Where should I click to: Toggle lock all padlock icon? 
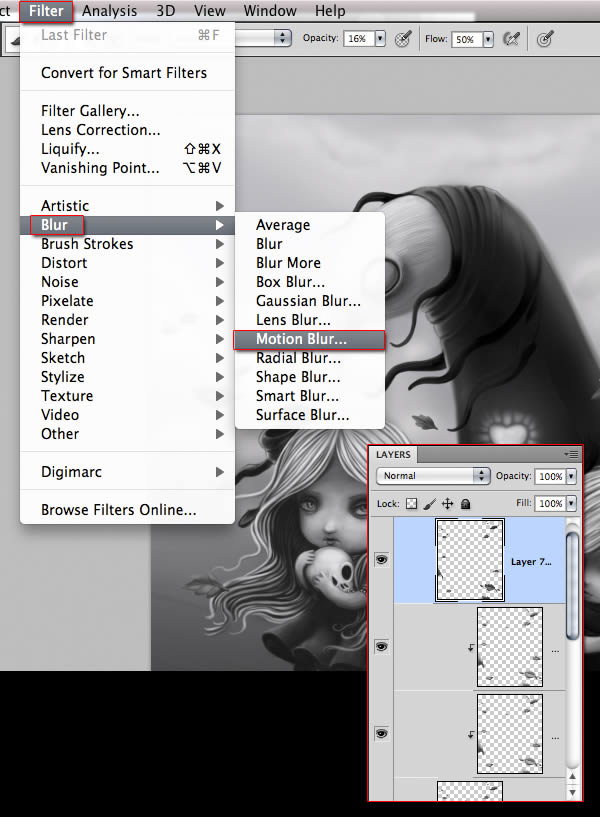click(x=466, y=503)
